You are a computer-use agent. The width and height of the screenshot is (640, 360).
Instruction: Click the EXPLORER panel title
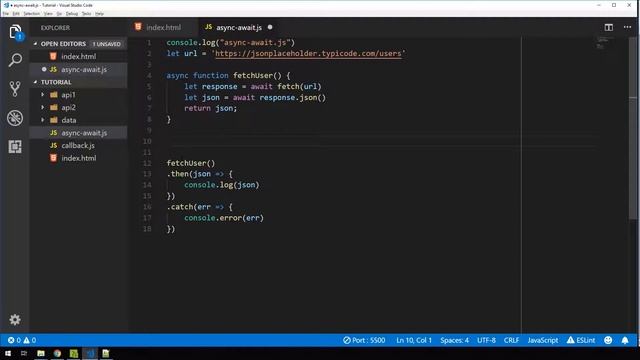[56, 28]
